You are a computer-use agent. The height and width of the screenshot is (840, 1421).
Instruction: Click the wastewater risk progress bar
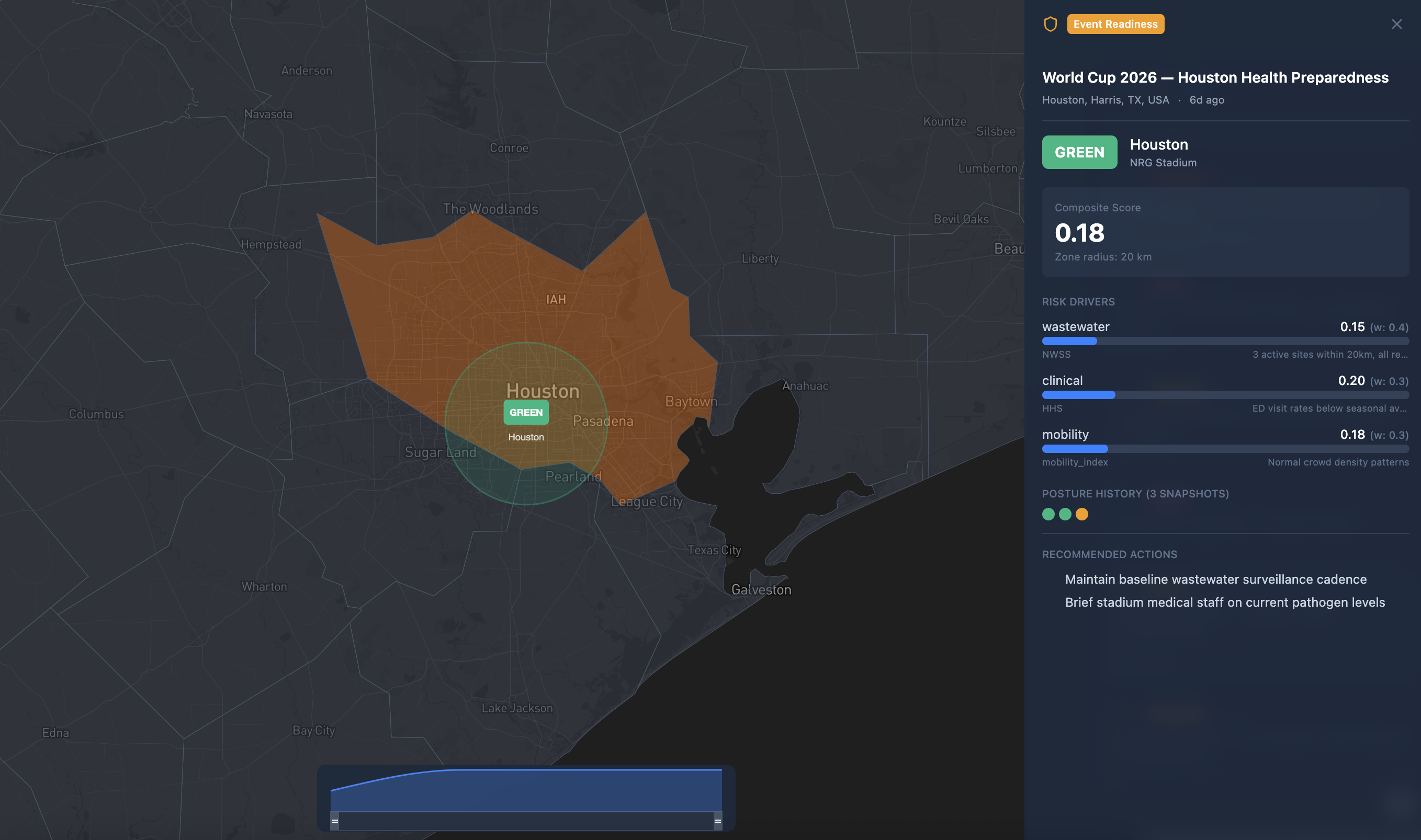(x=1226, y=340)
